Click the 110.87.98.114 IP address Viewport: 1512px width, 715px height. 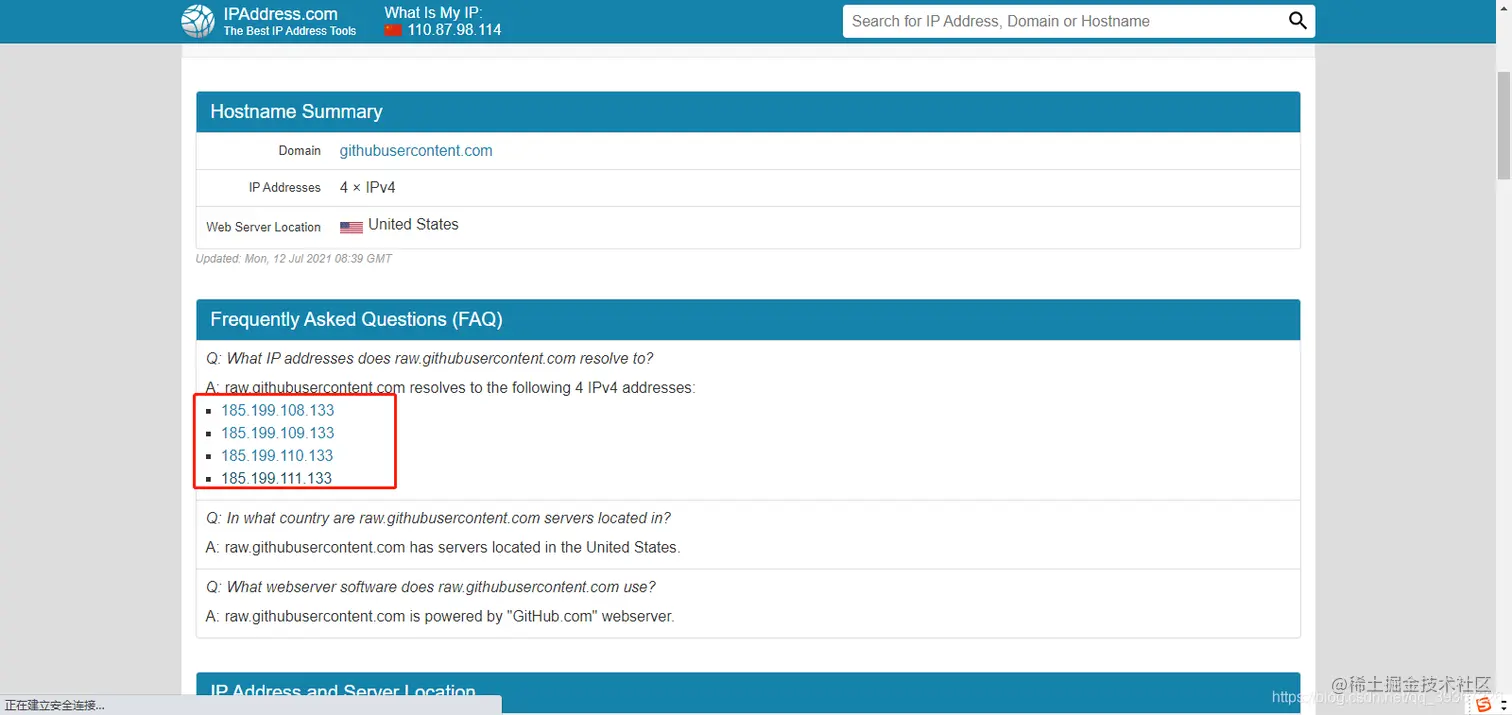454,30
